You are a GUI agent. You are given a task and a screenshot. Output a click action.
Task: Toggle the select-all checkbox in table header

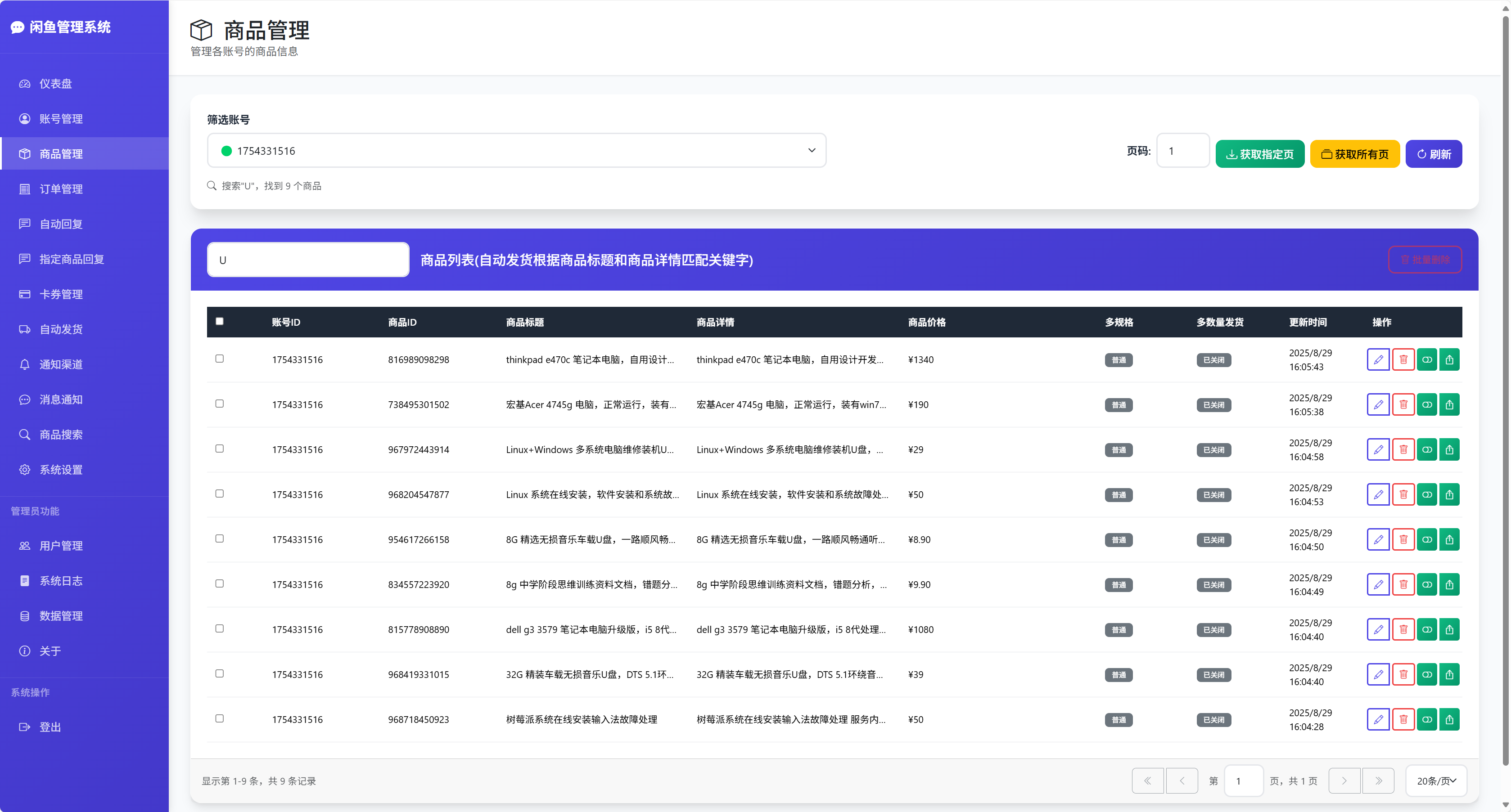[x=220, y=321]
